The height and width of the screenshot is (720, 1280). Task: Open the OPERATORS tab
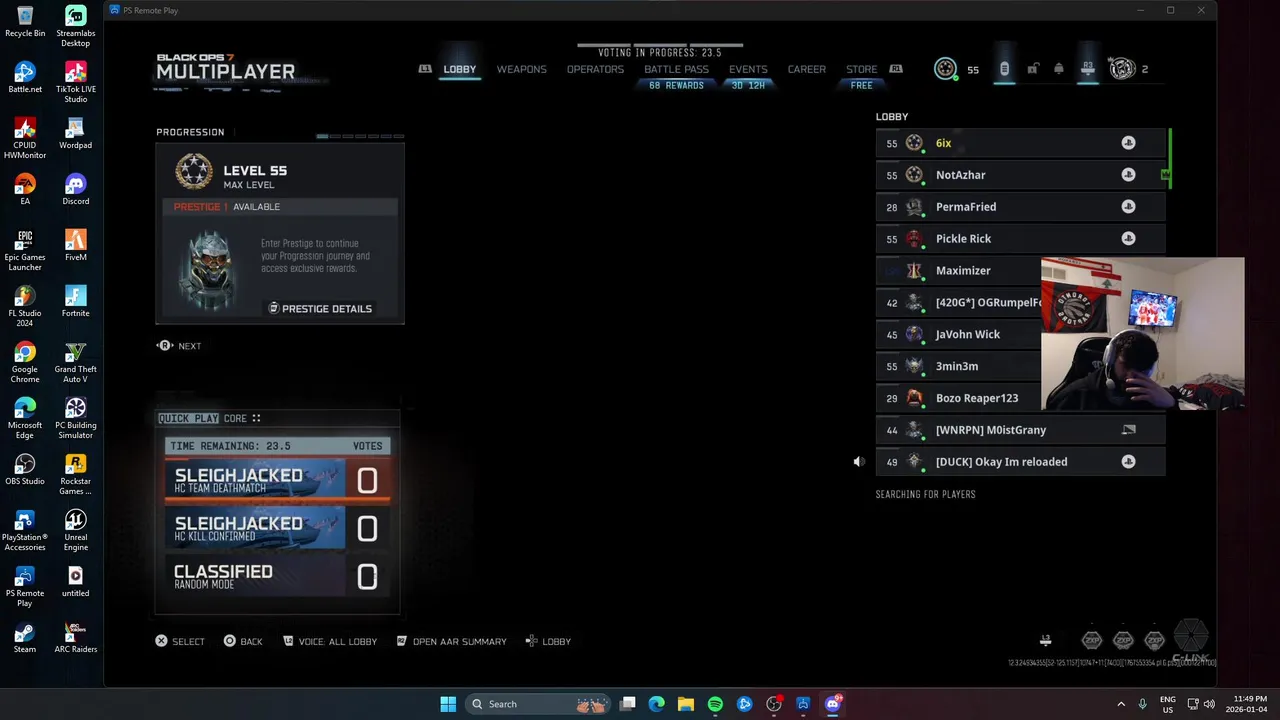coord(595,69)
